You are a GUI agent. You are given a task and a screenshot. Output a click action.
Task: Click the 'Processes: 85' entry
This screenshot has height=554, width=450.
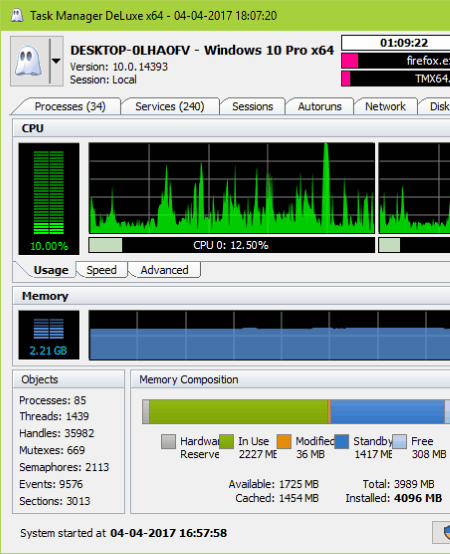click(53, 400)
